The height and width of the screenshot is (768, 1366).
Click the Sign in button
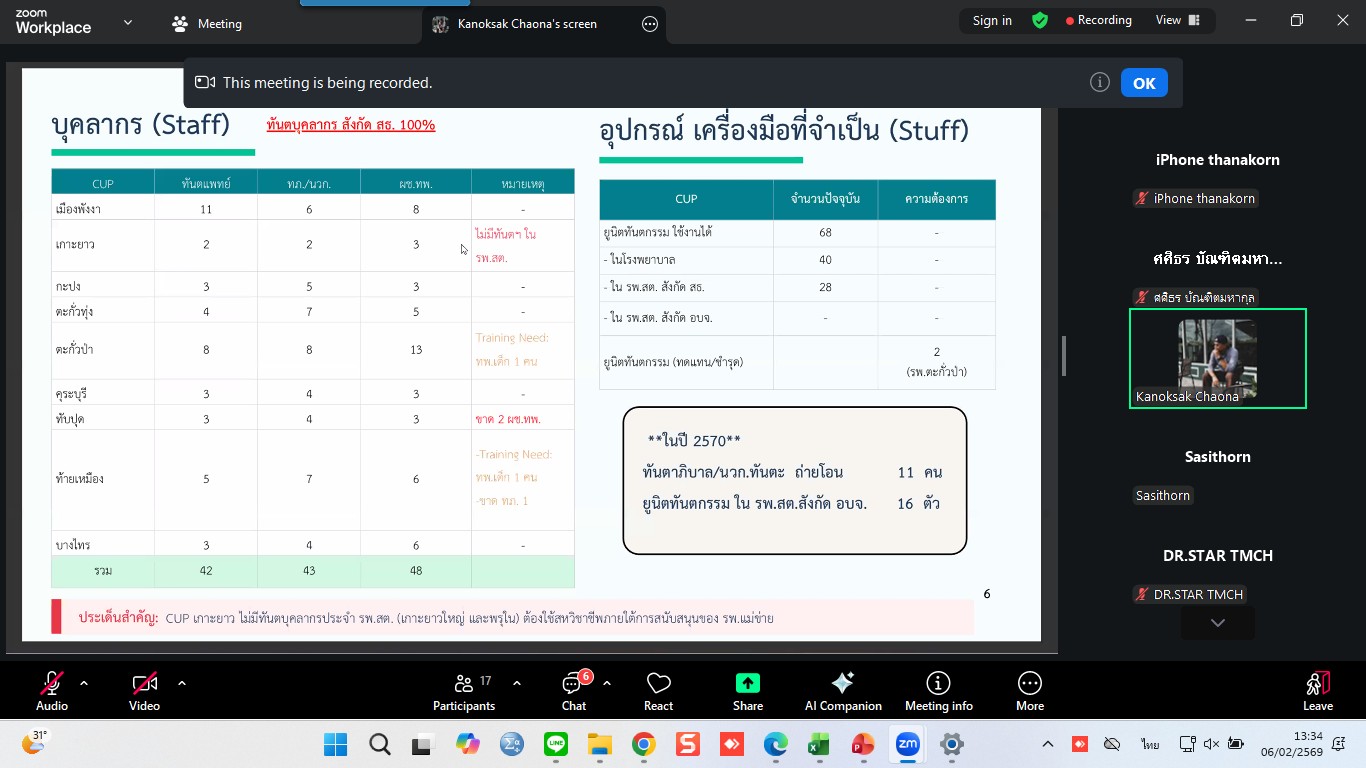(x=992, y=20)
